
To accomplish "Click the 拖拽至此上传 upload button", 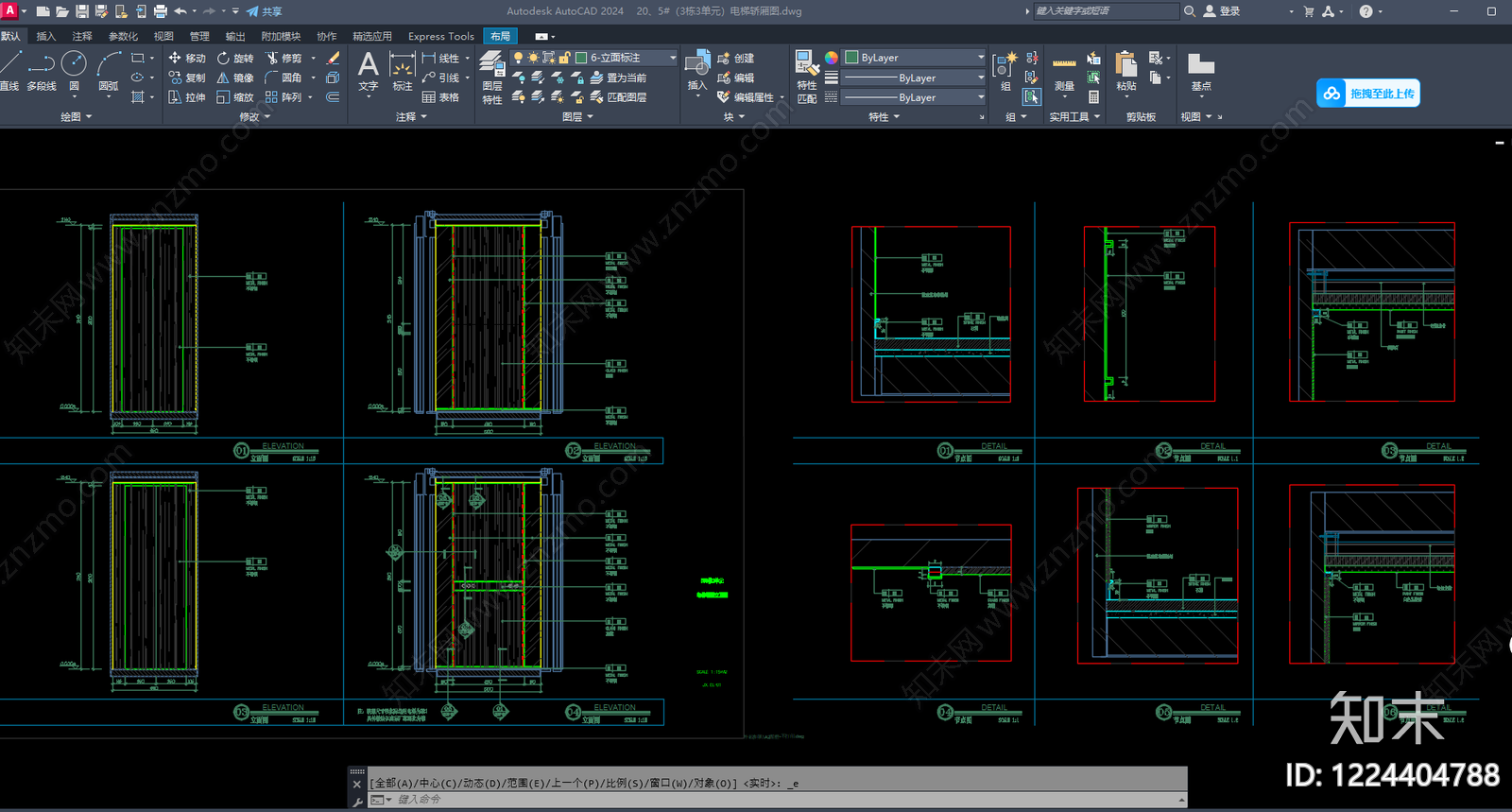I will click(x=1368, y=94).
